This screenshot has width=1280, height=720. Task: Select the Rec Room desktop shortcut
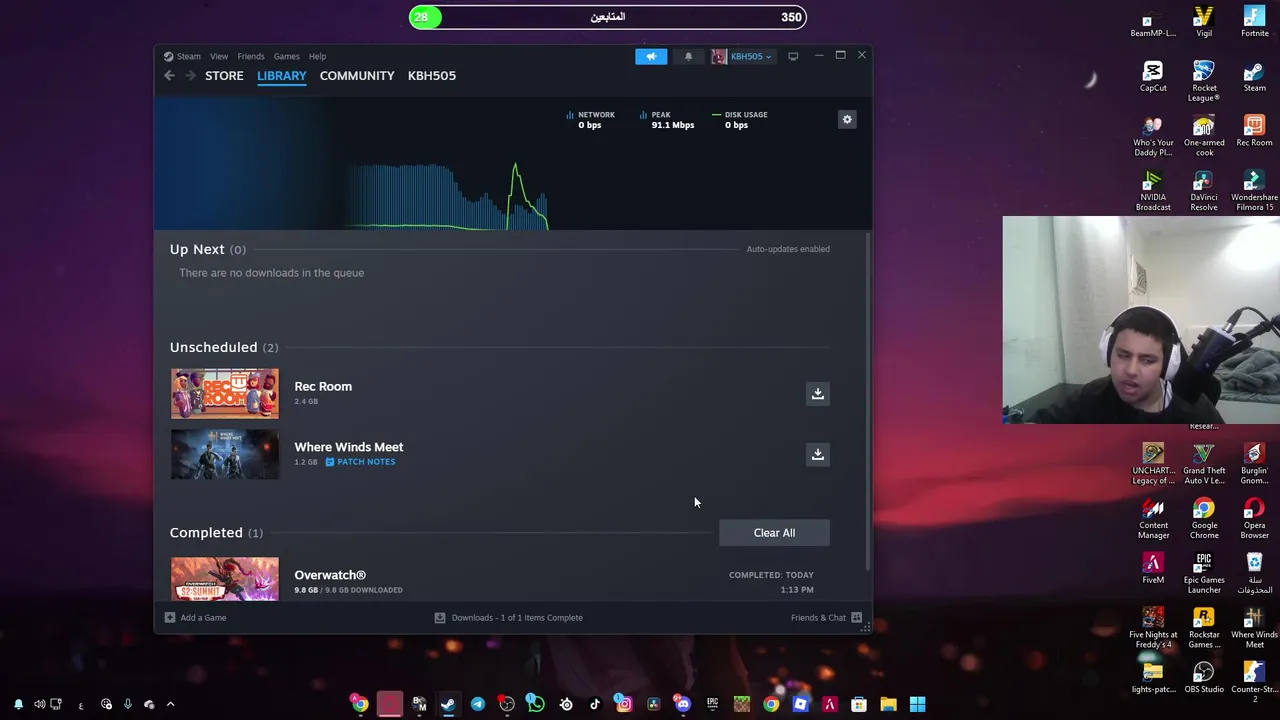1254,132
